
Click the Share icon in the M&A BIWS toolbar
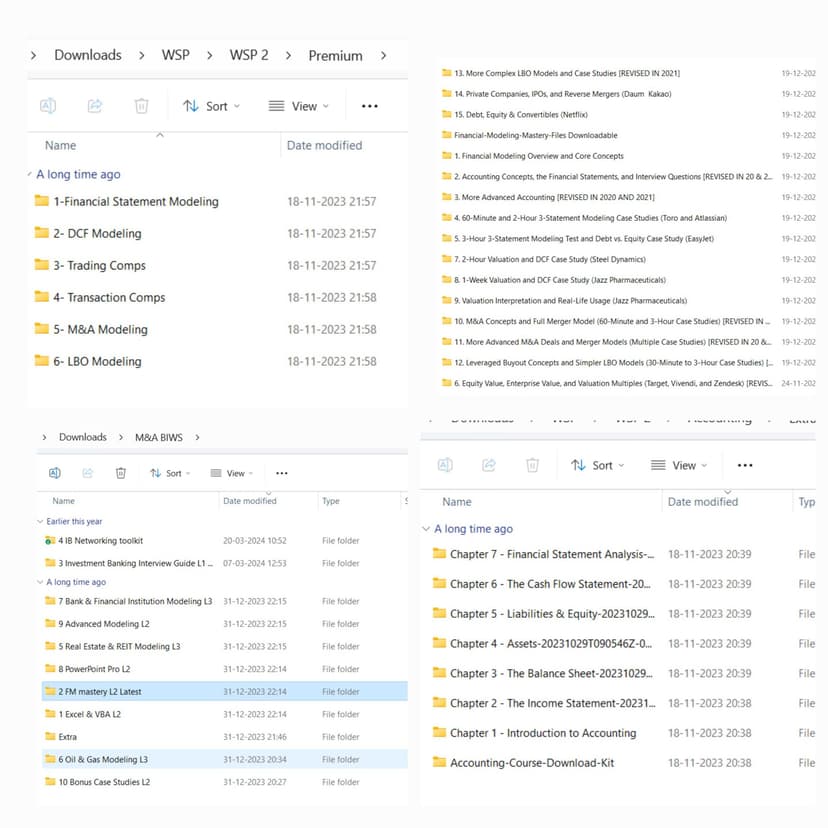click(88, 473)
